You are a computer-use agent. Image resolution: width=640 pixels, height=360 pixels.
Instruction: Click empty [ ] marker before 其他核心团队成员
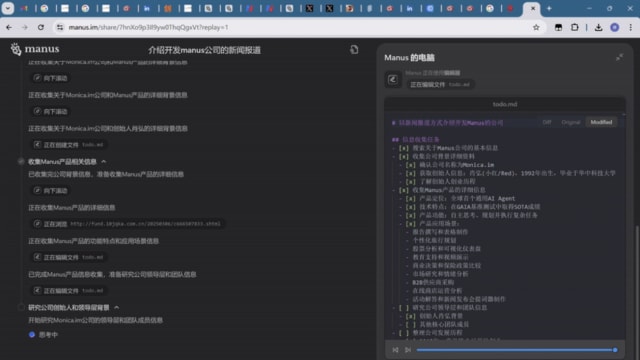click(x=410, y=324)
